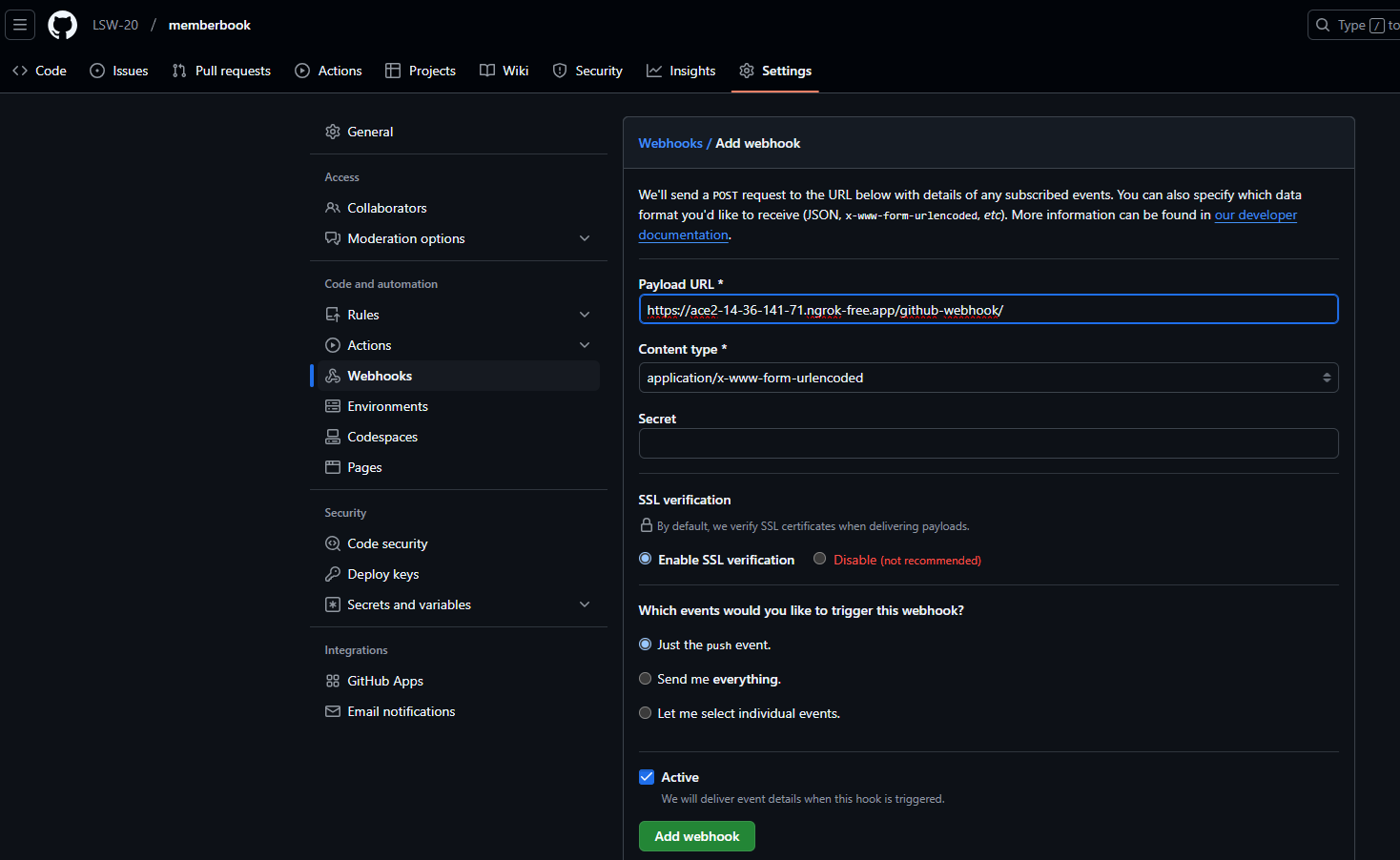
Task: Click the GitHub Apps grid icon
Action: click(x=333, y=681)
